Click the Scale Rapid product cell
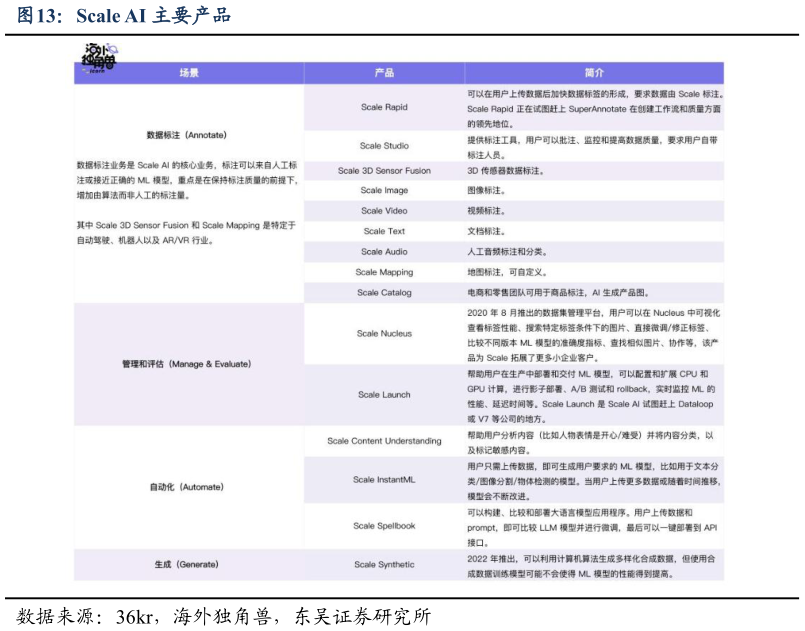Screen dimensions: 805x631 click(x=384, y=107)
